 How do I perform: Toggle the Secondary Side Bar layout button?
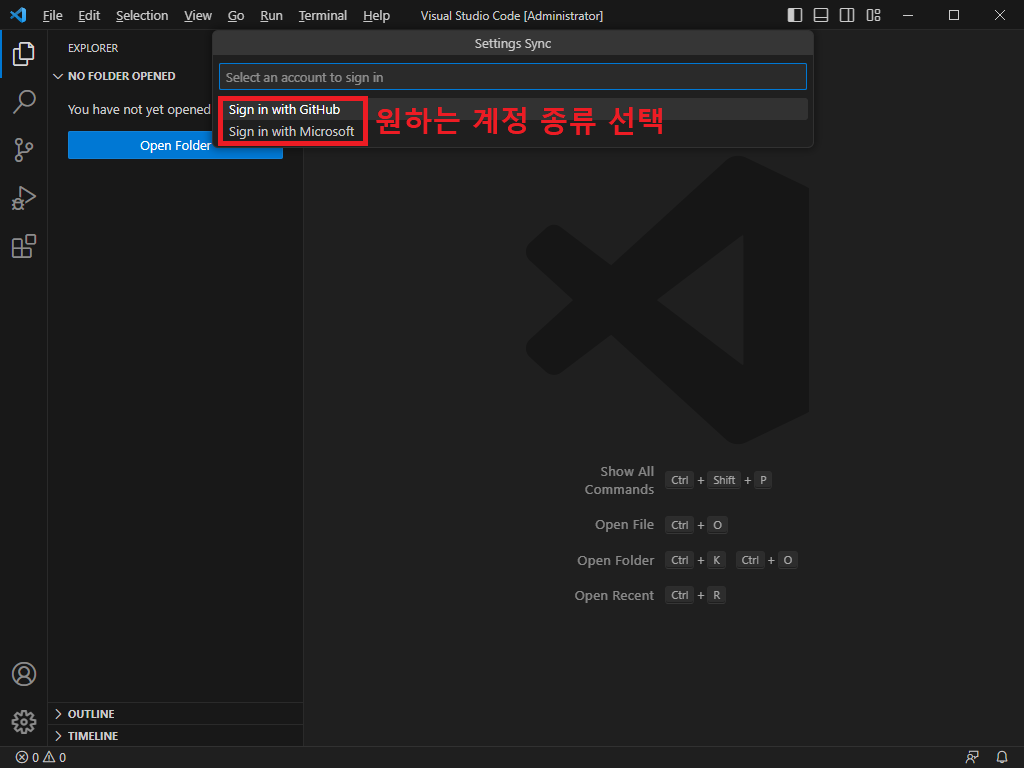point(847,15)
